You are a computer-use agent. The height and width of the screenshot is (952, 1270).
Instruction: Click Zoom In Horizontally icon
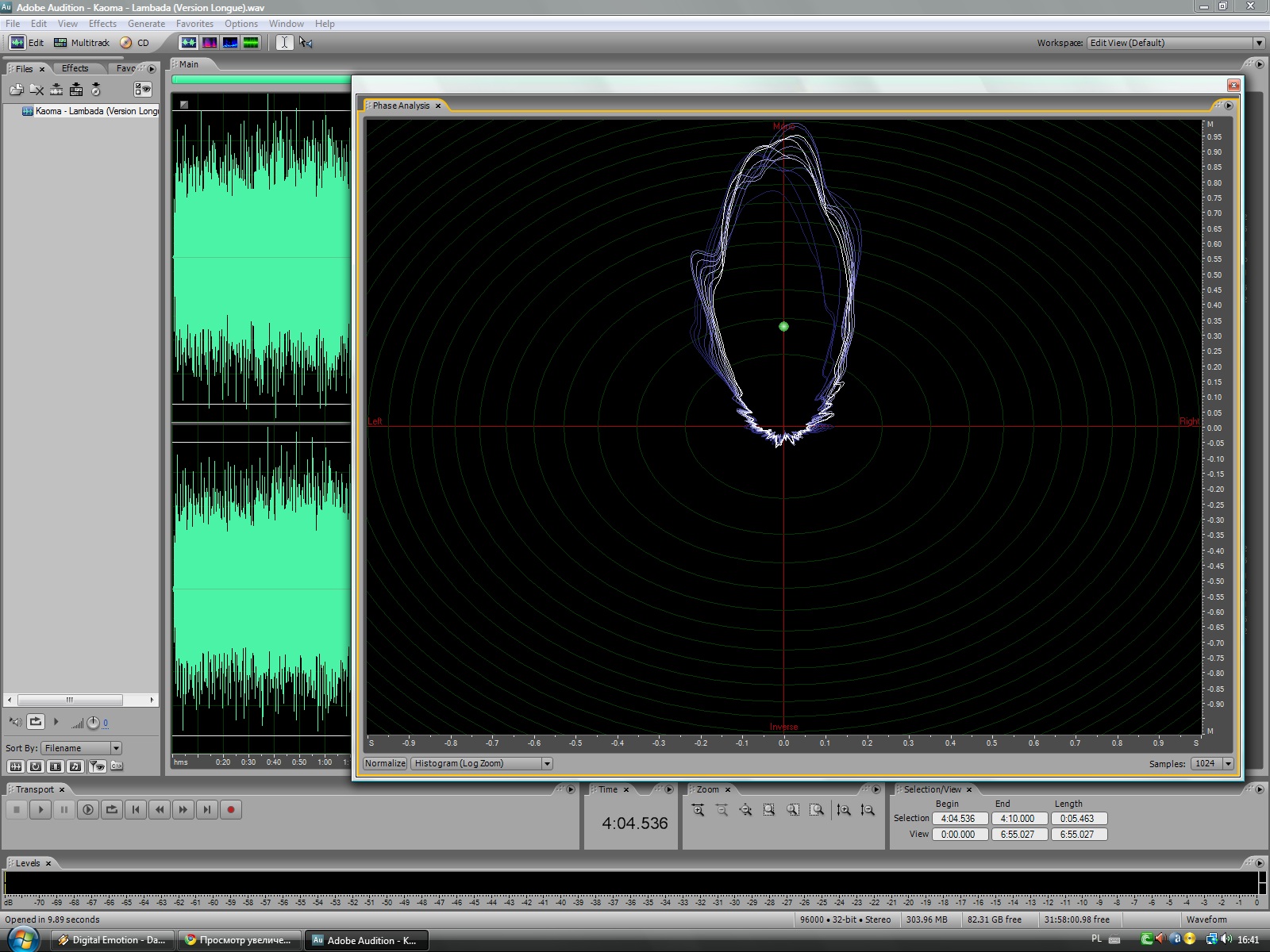tap(698, 810)
